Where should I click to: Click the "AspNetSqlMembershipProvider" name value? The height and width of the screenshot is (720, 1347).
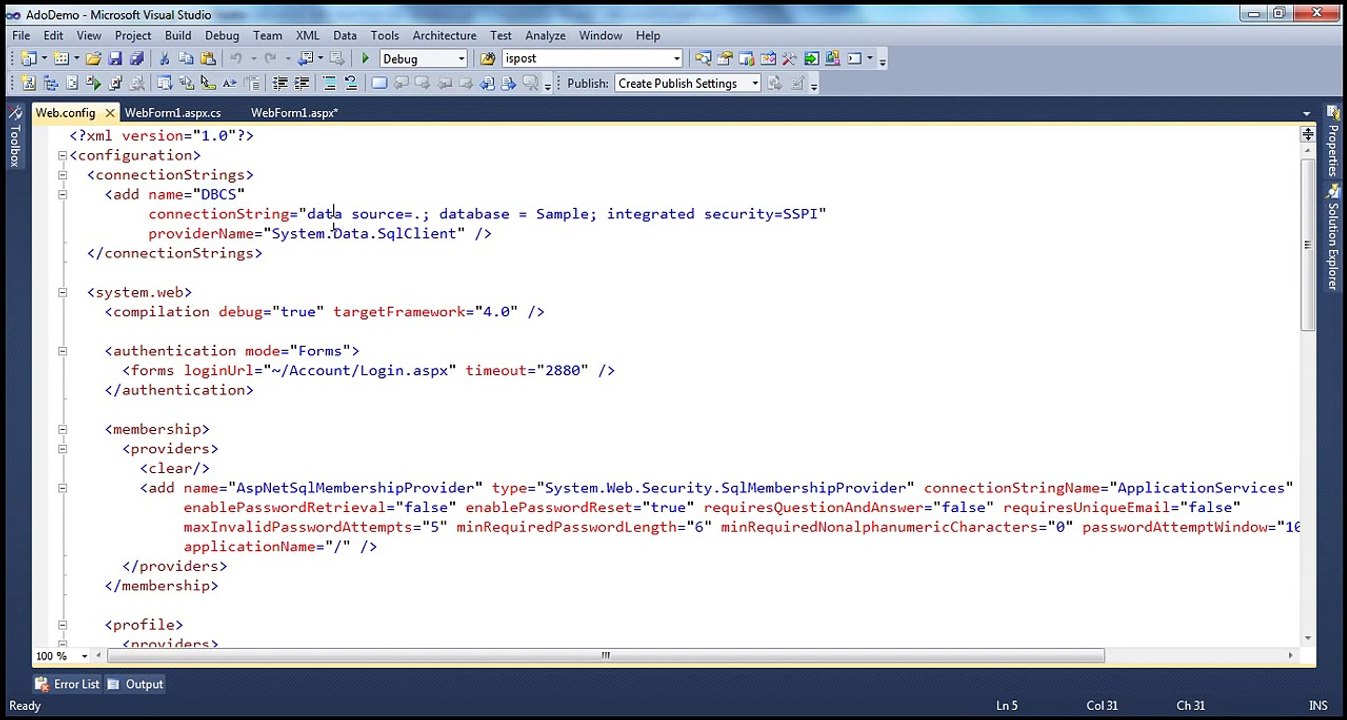[x=354, y=488]
